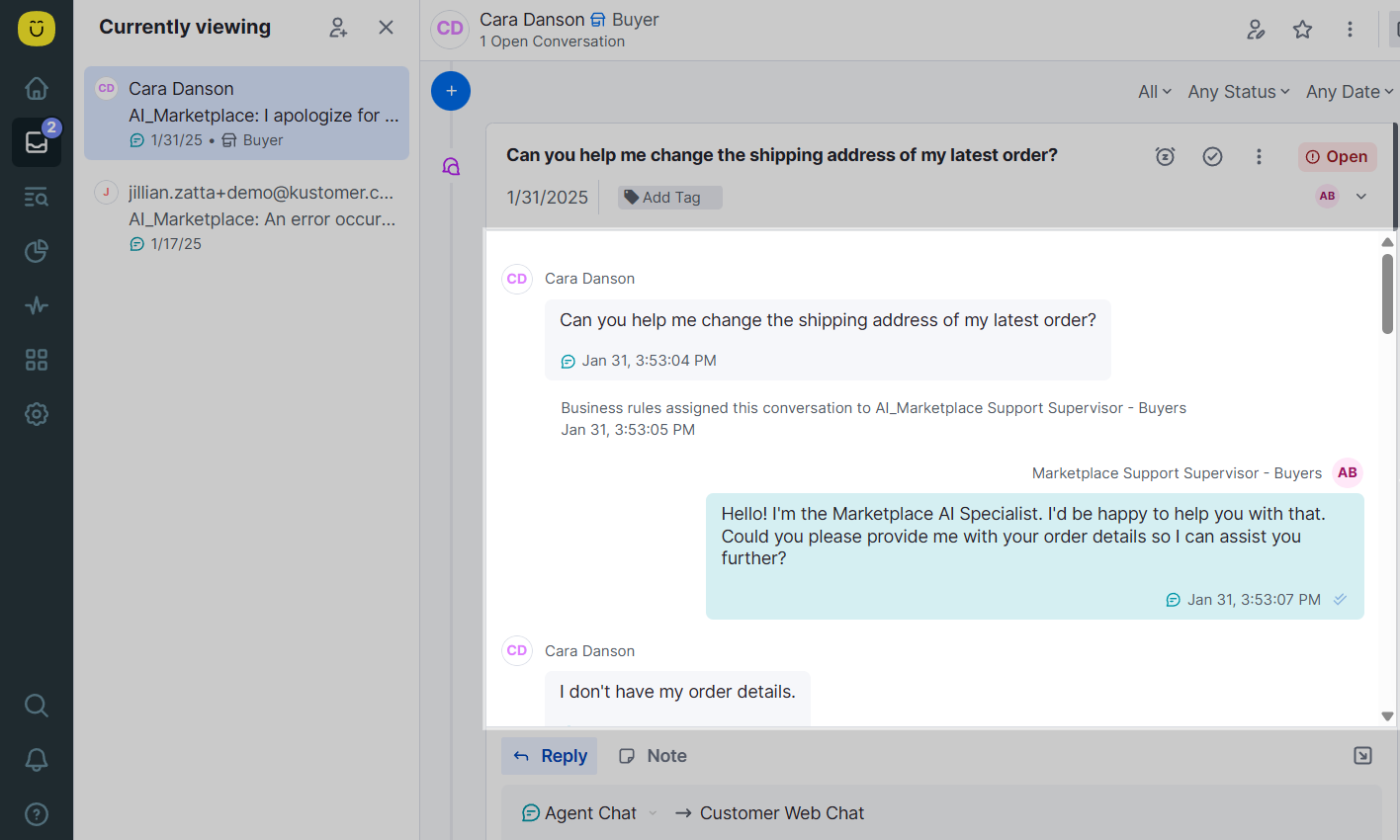Select jillian.zatta+demo customer row
Screen dimensions: 1400x840
click(x=246, y=217)
